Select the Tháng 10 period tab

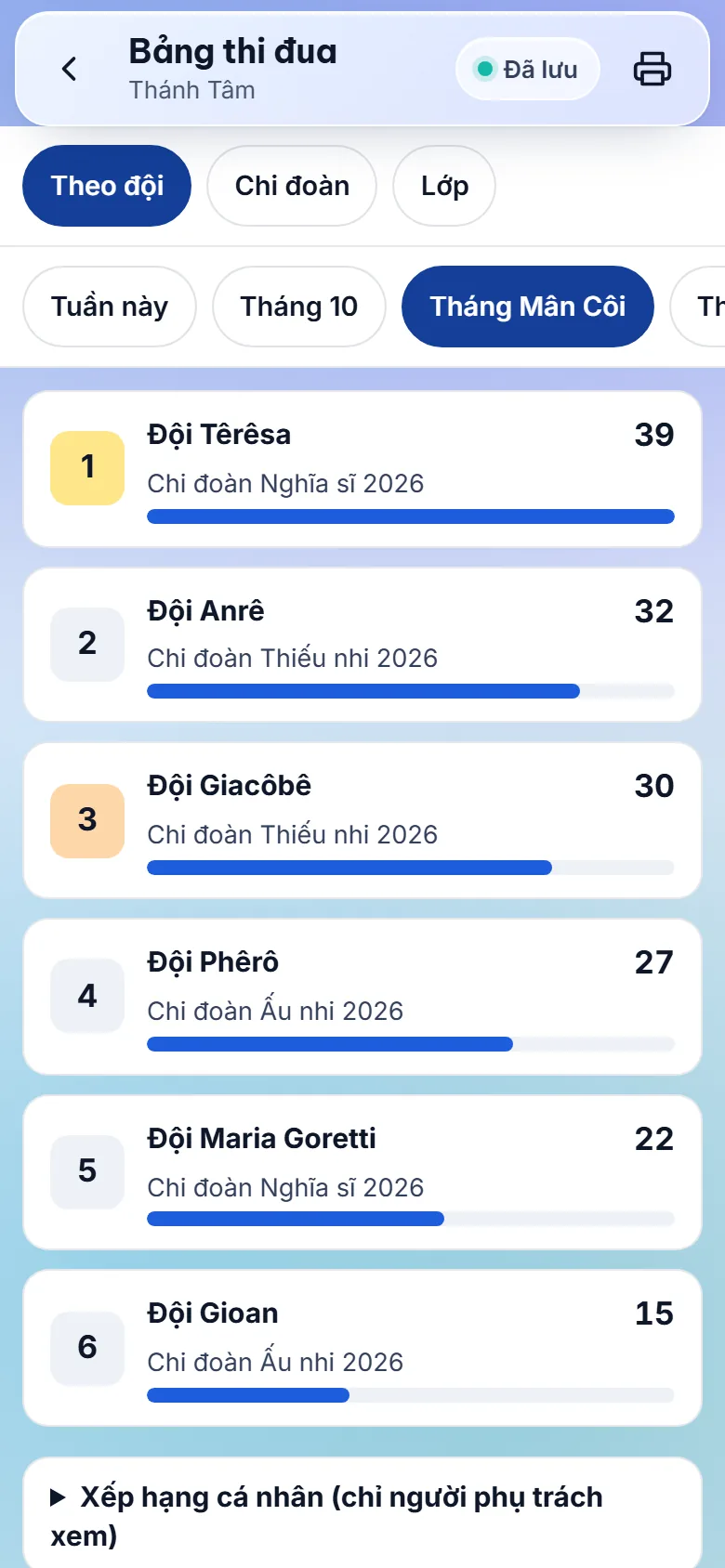(299, 307)
